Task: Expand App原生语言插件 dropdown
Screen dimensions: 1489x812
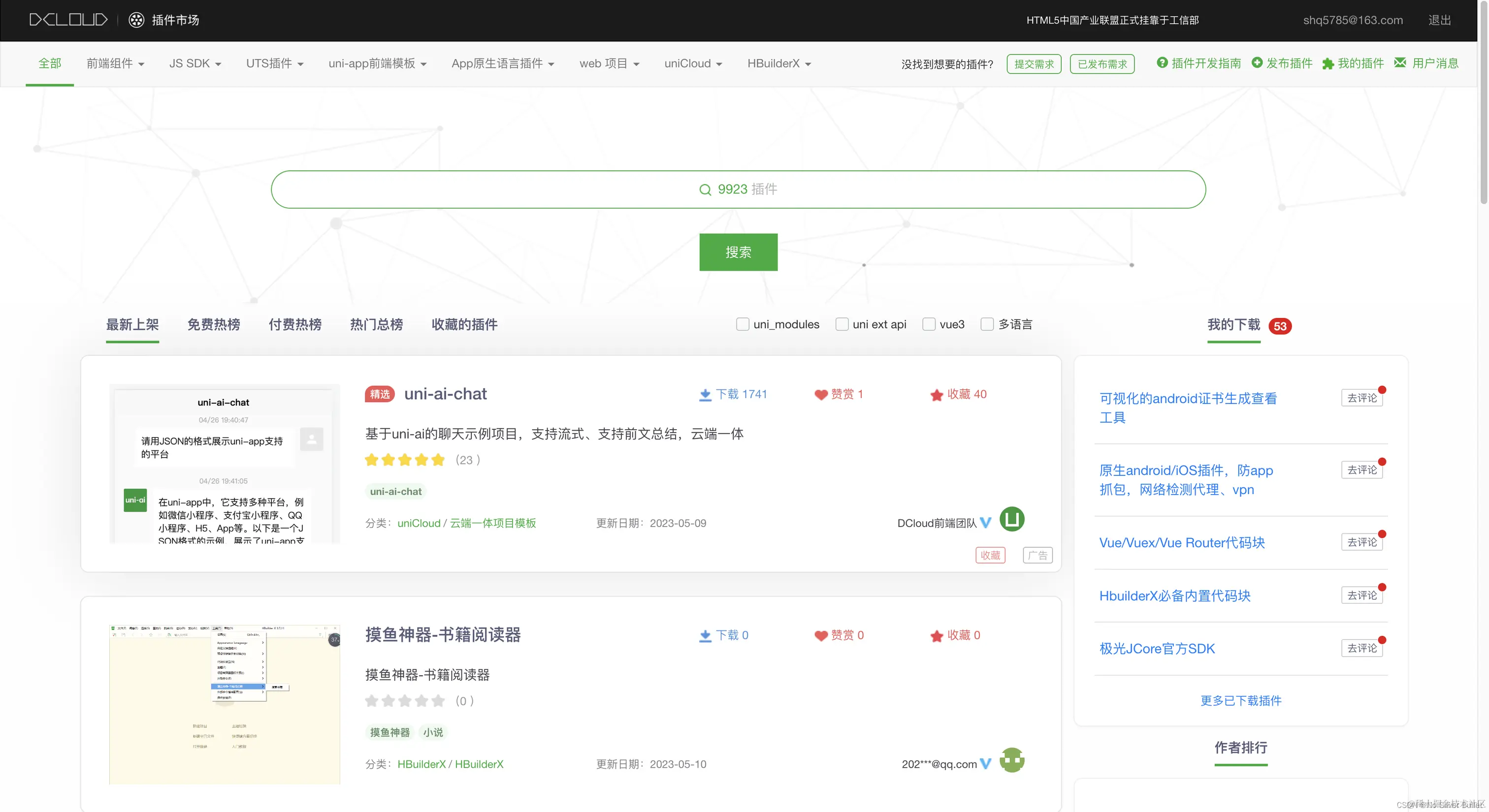Action: pyautogui.click(x=503, y=63)
